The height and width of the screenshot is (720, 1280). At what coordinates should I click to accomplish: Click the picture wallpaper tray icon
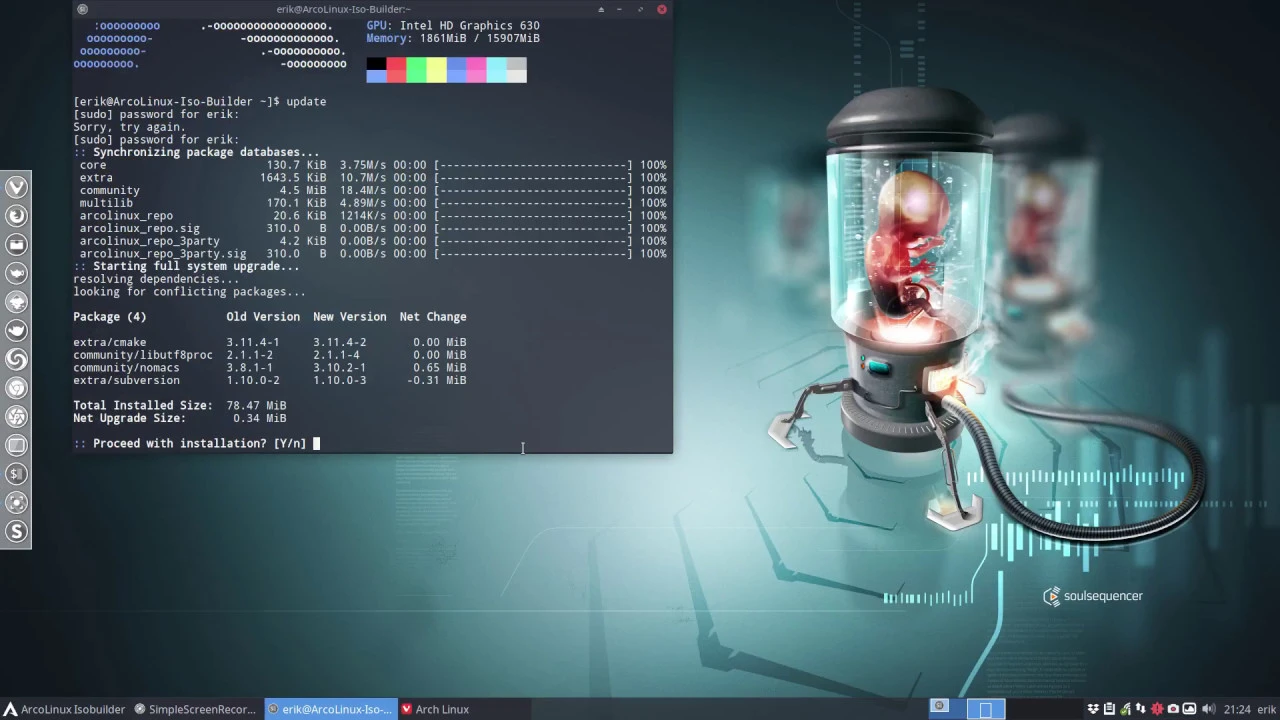[1189, 709]
